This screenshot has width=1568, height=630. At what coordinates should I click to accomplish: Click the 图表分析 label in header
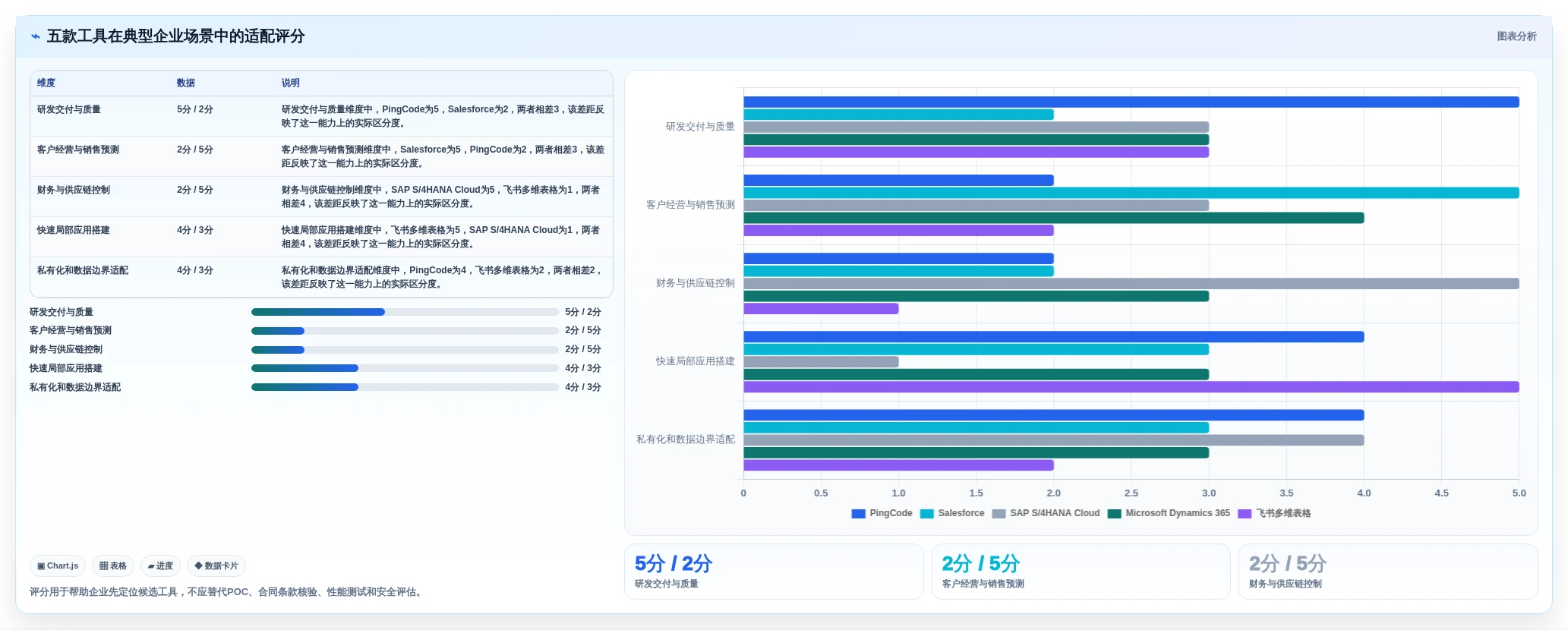click(x=1516, y=36)
